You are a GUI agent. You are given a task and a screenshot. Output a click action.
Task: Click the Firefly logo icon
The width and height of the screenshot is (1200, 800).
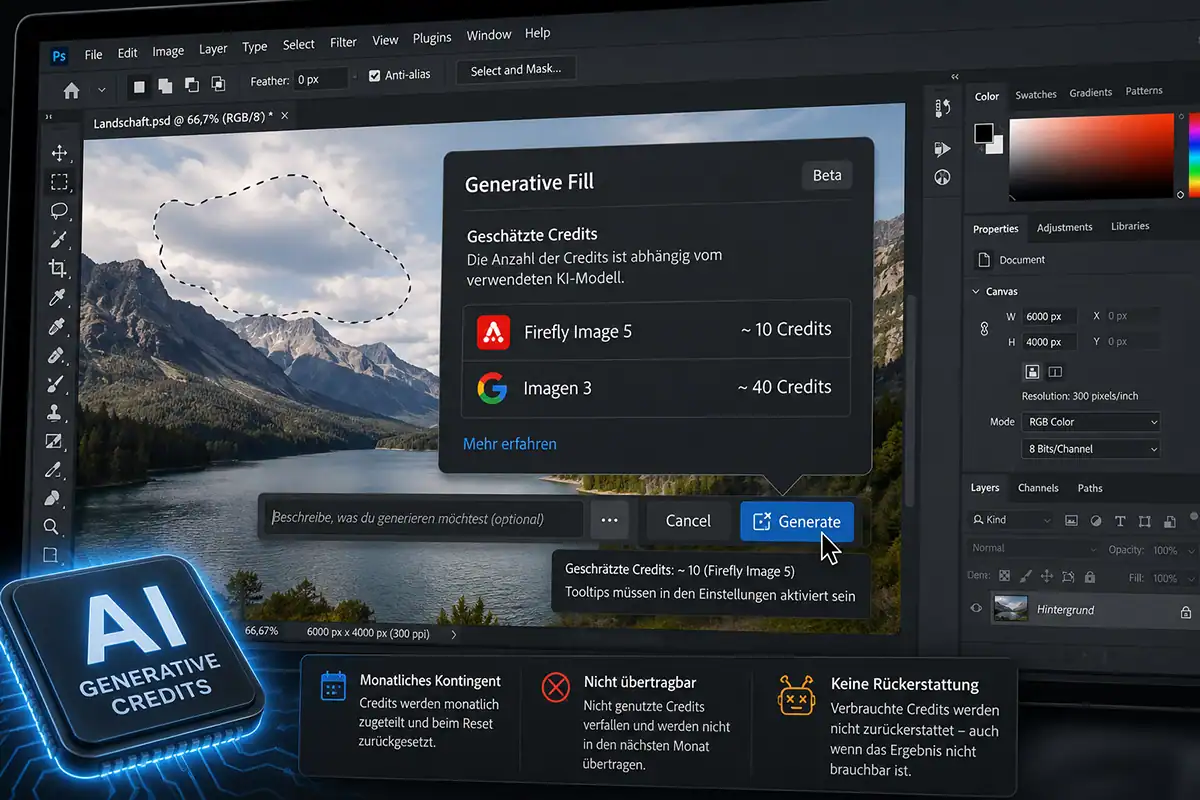(x=494, y=331)
